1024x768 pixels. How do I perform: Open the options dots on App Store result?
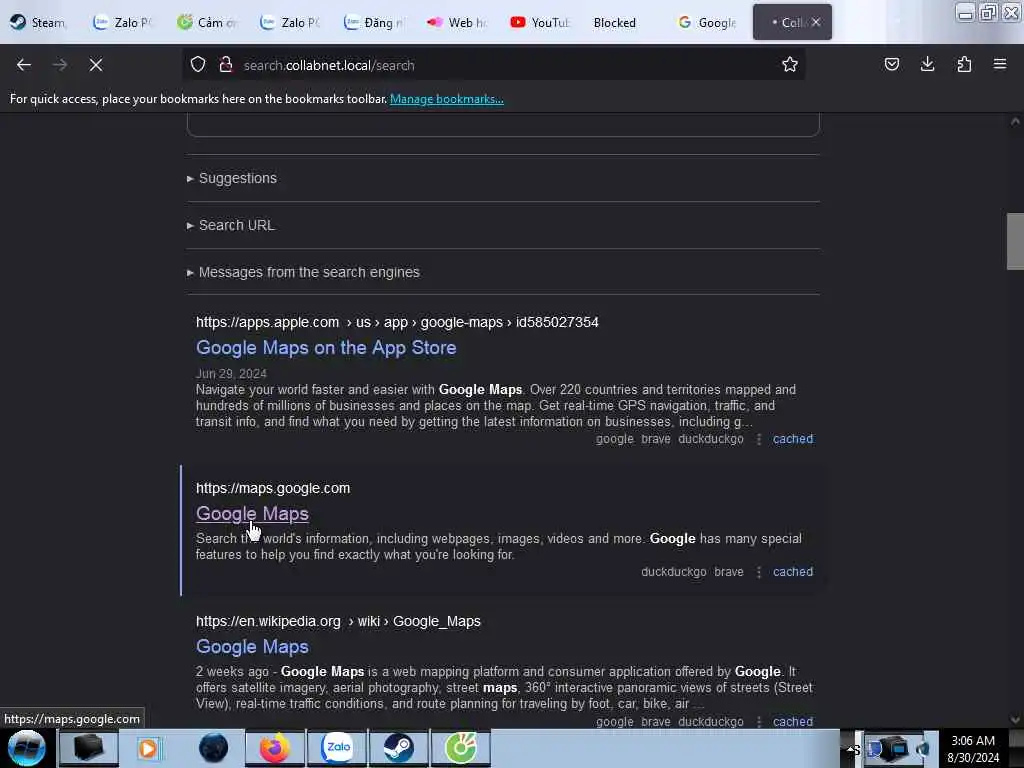758,440
